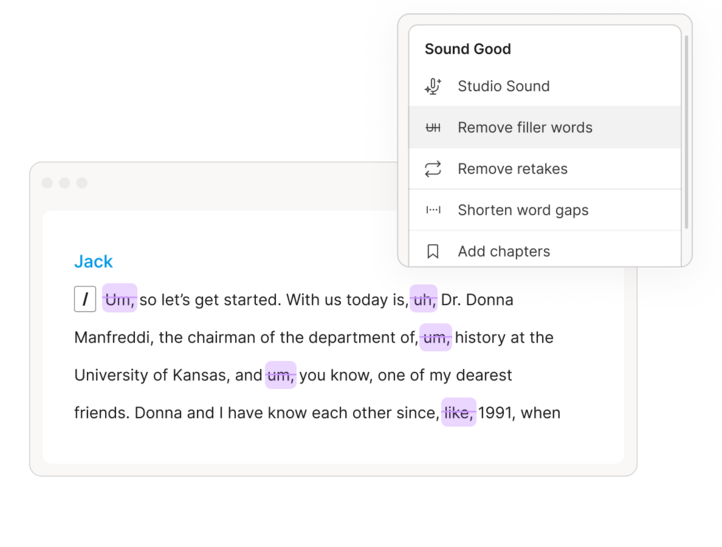Screen dimensions: 722x547
Task: Click the strikethrough UH filler words icon
Action: [433, 128]
